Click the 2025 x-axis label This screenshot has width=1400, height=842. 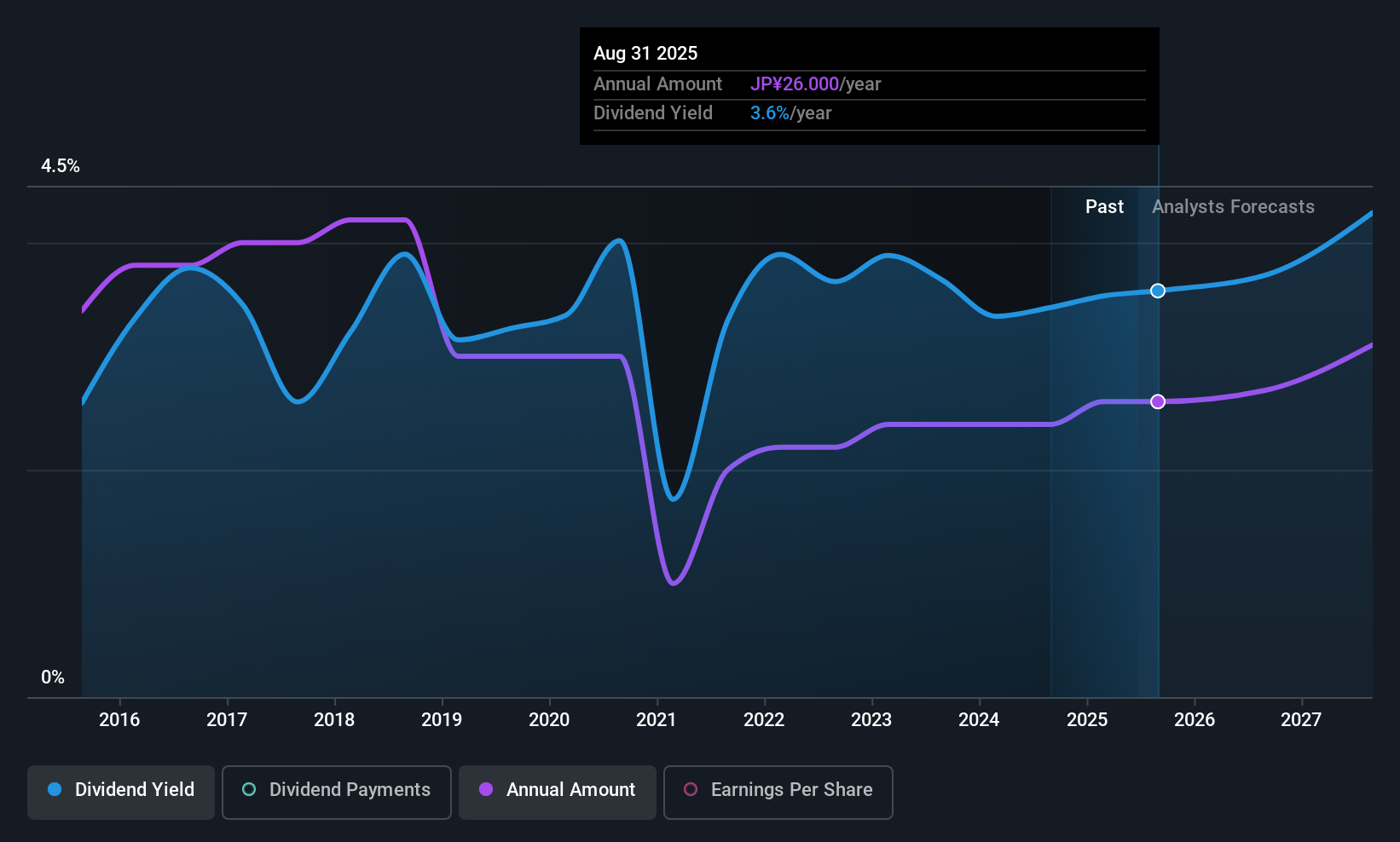coord(1087,719)
